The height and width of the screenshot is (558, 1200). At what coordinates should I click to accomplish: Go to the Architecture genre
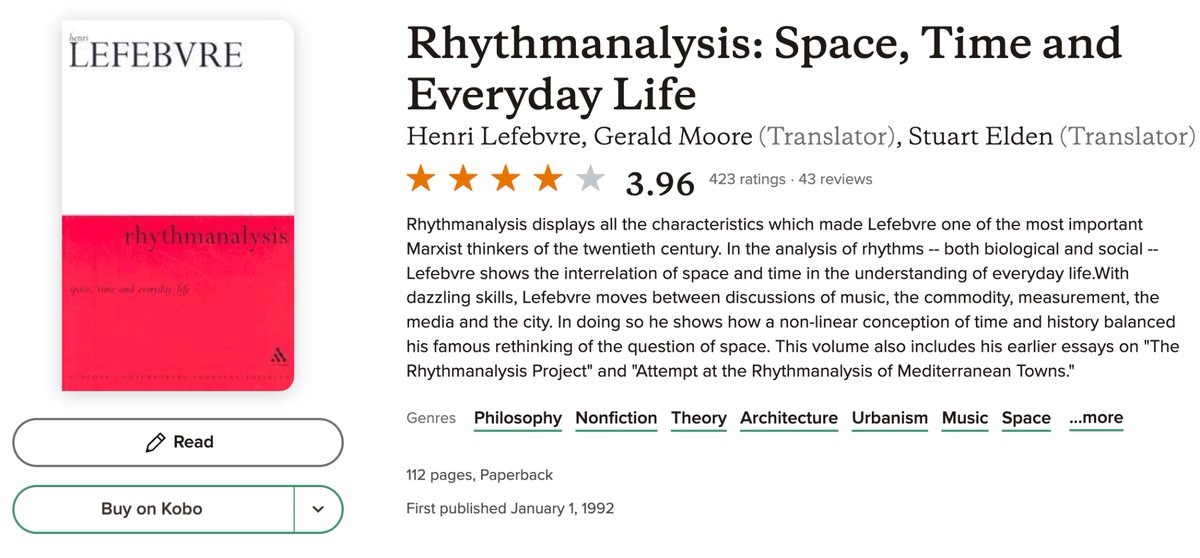click(789, 418)
